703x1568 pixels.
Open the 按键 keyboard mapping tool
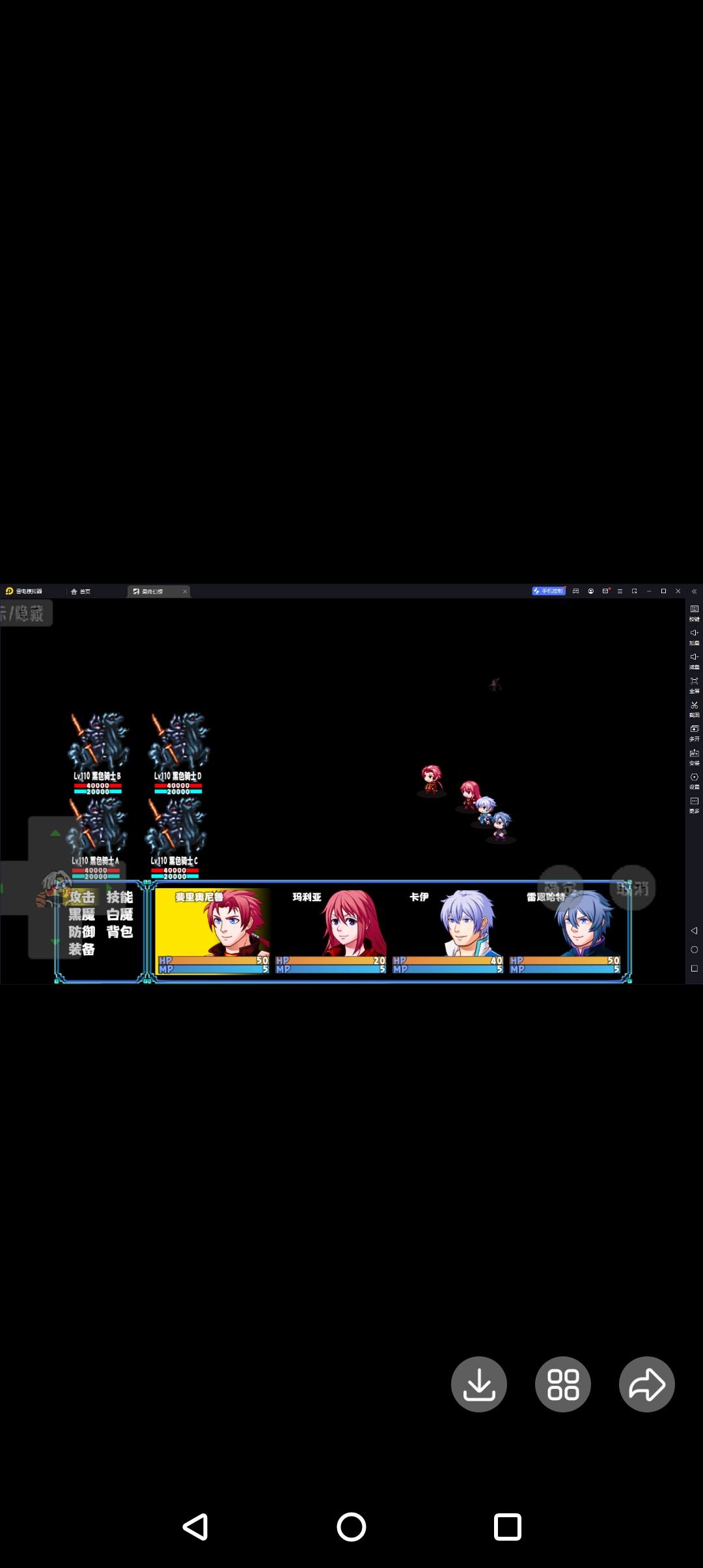(x=694, y=611)
